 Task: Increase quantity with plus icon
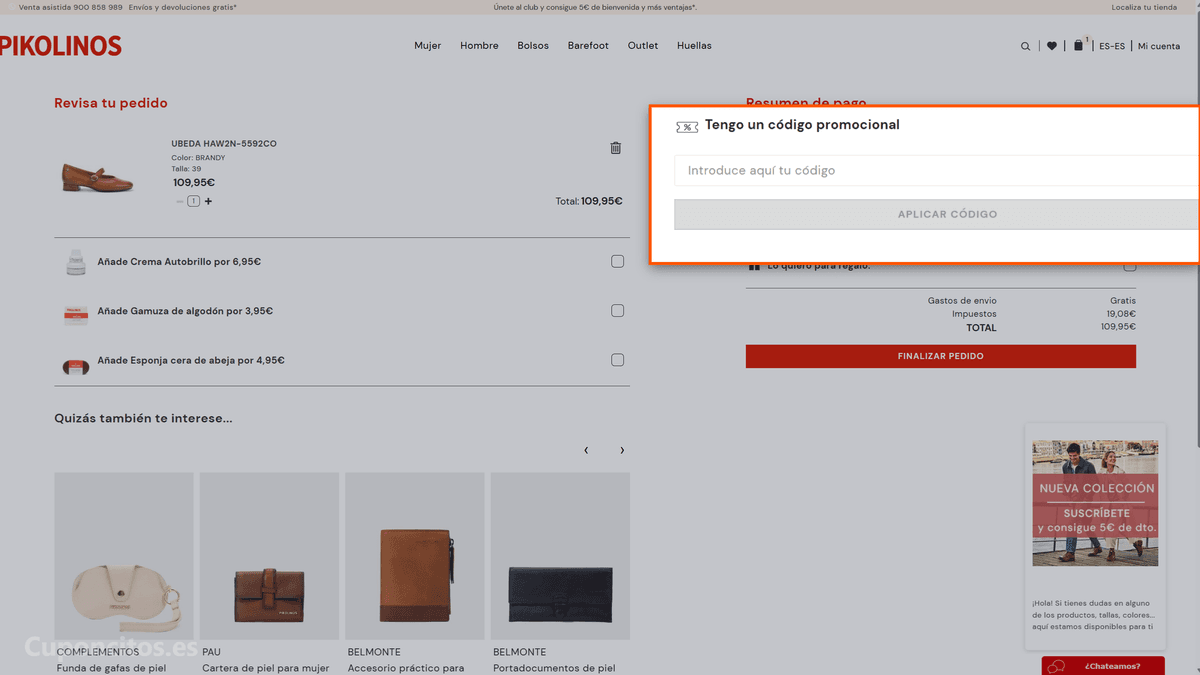[208, 201]
